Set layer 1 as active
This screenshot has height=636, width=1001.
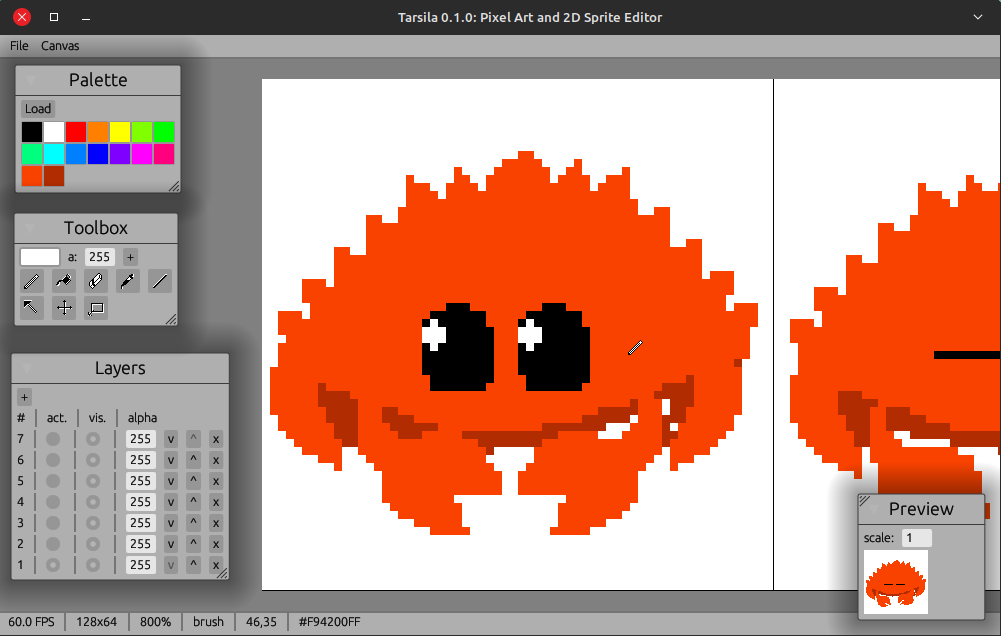[x=53, y=565]
